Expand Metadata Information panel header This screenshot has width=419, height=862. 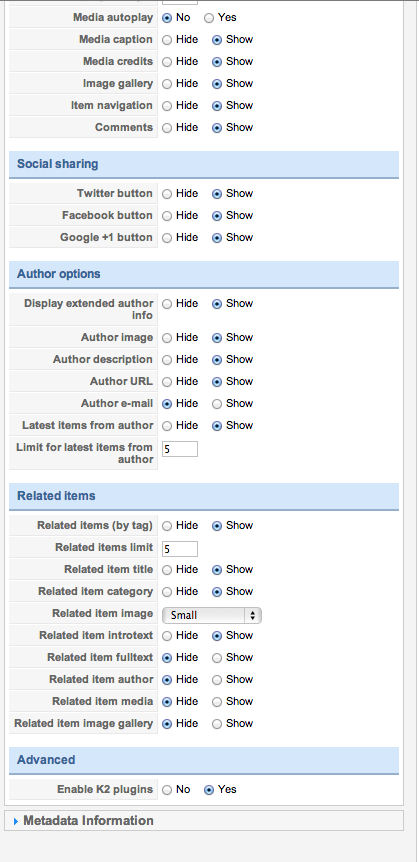point(204,821)
